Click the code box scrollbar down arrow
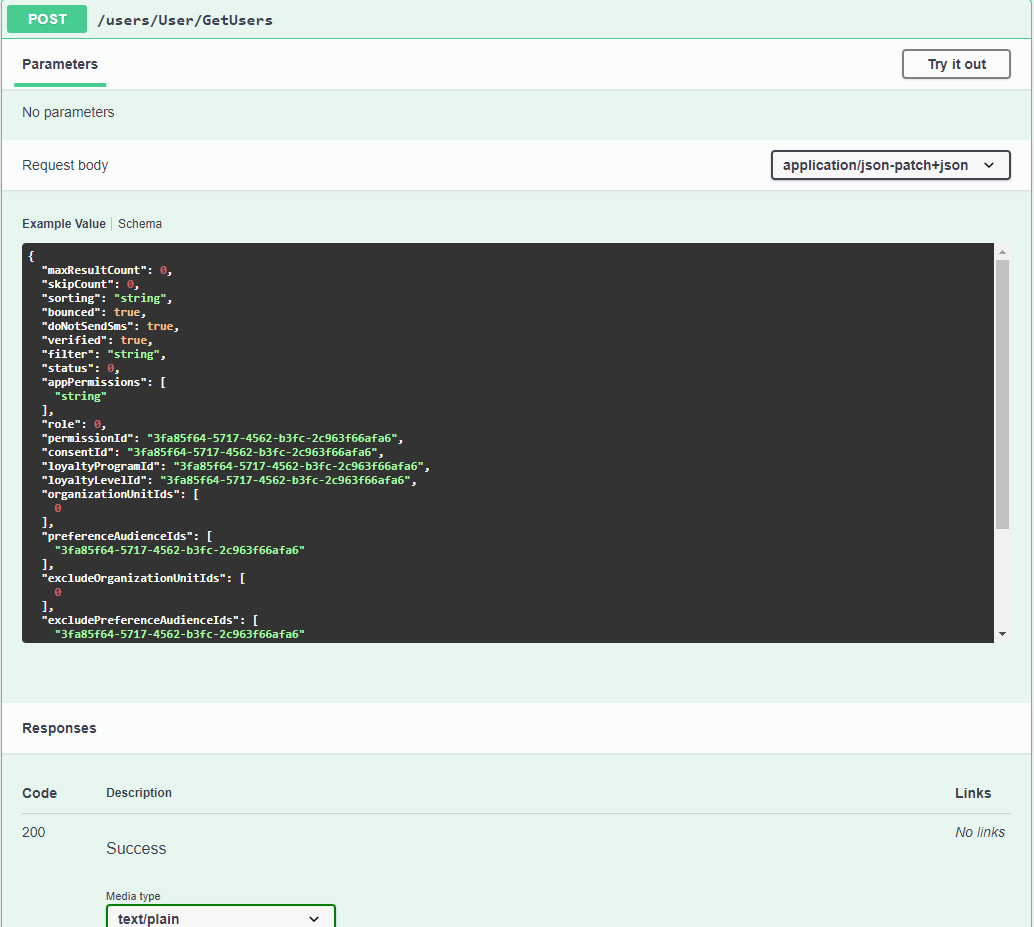Image resolution: width=1034 pixels, height=927 pixels. tap(1002, 634)
